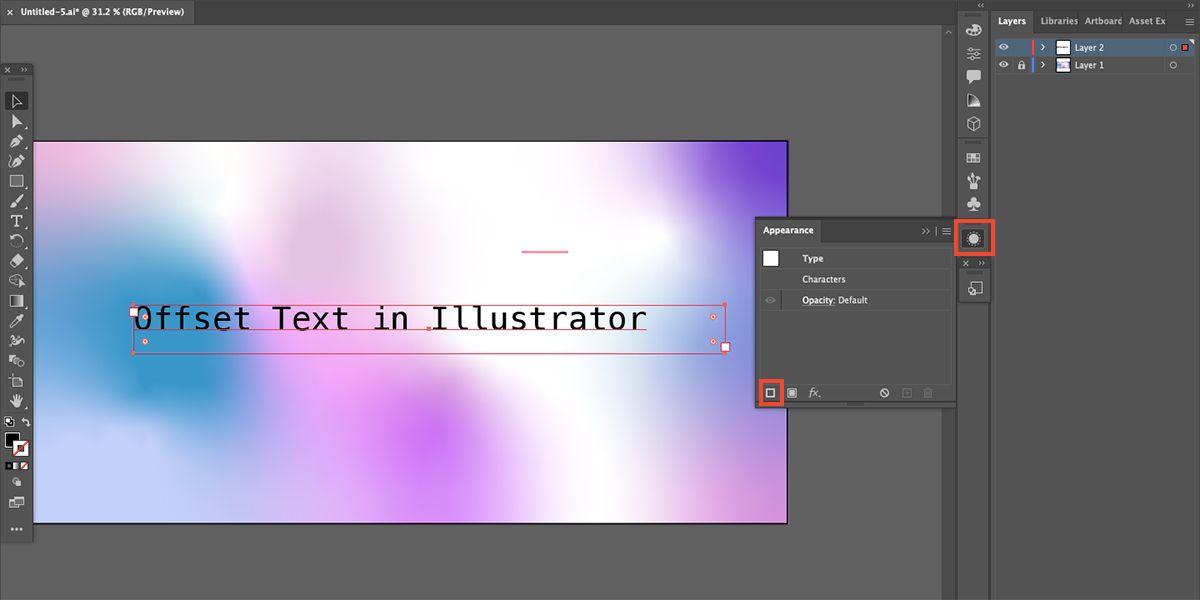Click the Stroke (none) box in toolbar
The width and height of the screenshot is (1200, 600).
coord(21,449)
